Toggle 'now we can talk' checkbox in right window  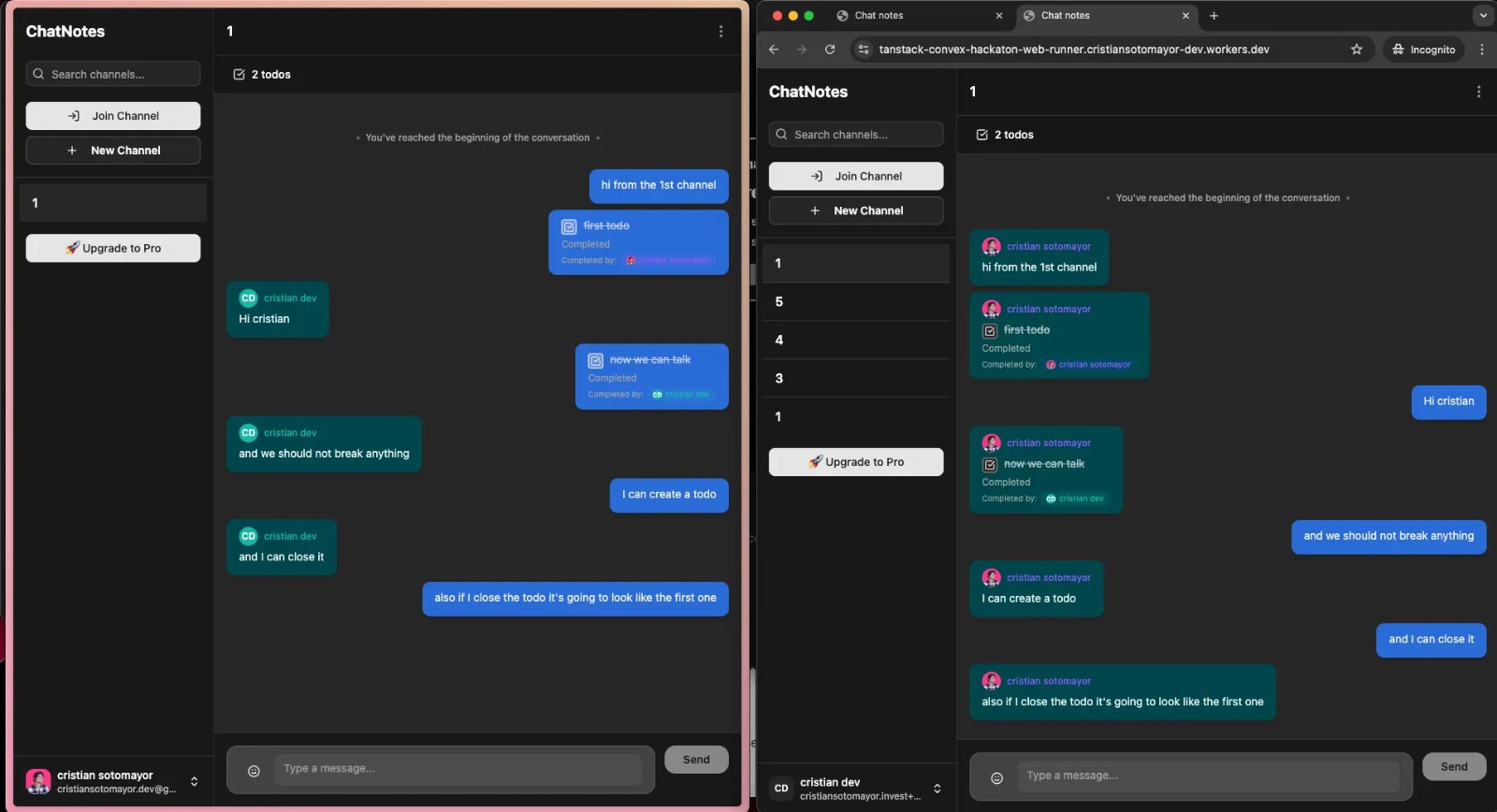click(990, 464)
